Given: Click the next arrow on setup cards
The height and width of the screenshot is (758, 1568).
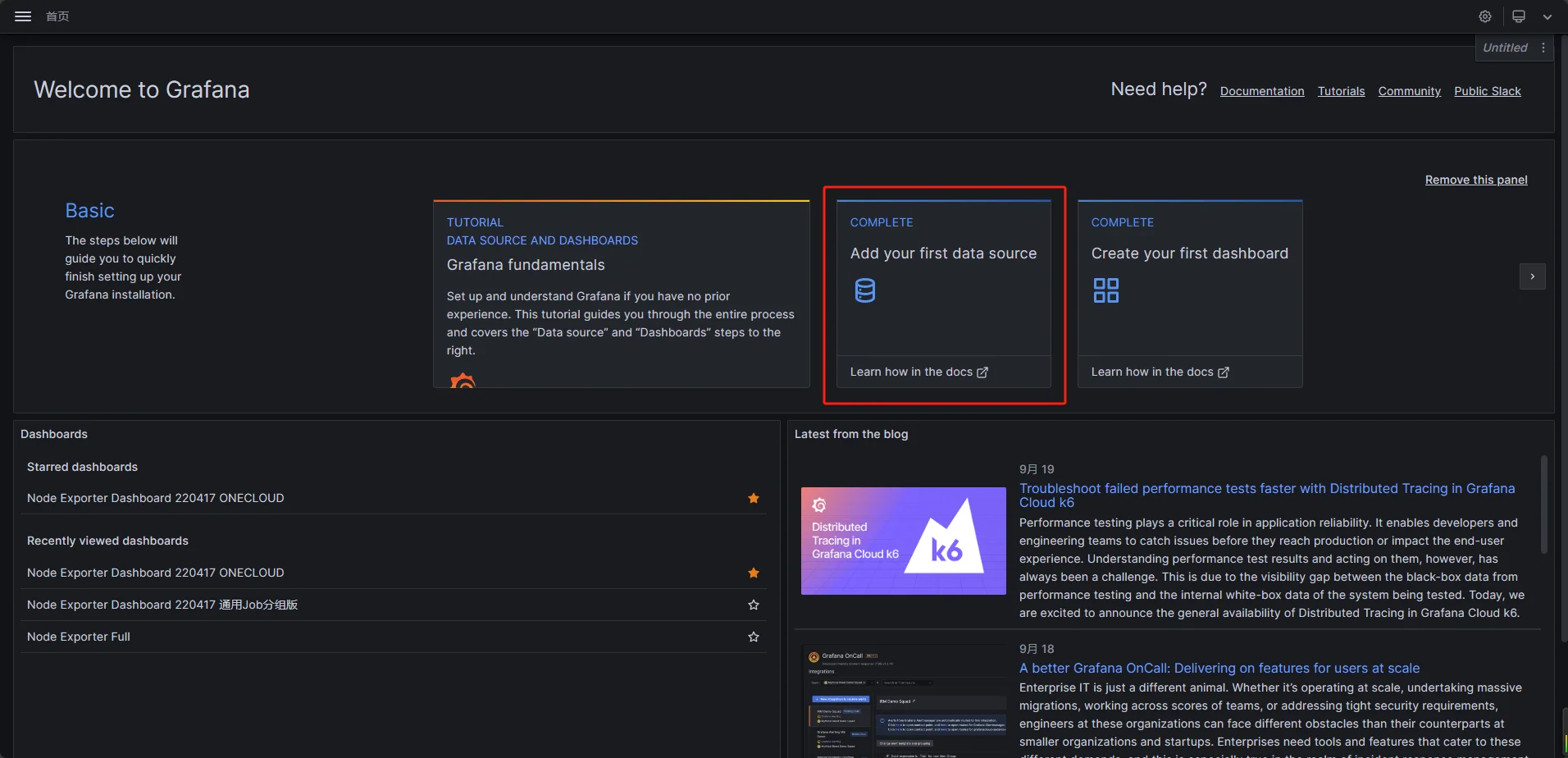Looking at the screenshot, I should tap(1533, 276).
